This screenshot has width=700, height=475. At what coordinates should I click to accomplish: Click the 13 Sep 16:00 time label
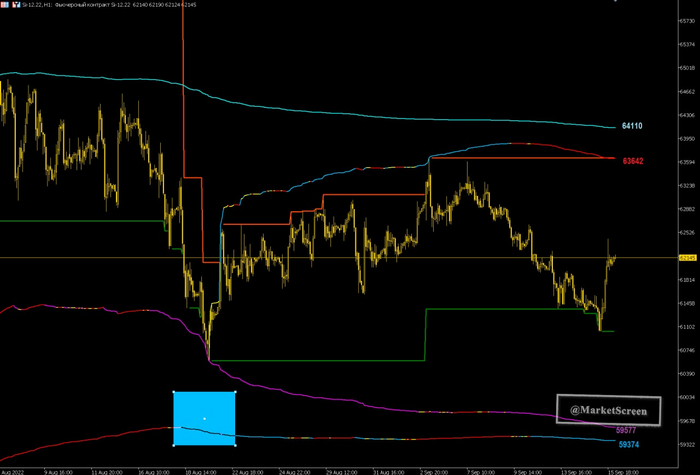576,472
